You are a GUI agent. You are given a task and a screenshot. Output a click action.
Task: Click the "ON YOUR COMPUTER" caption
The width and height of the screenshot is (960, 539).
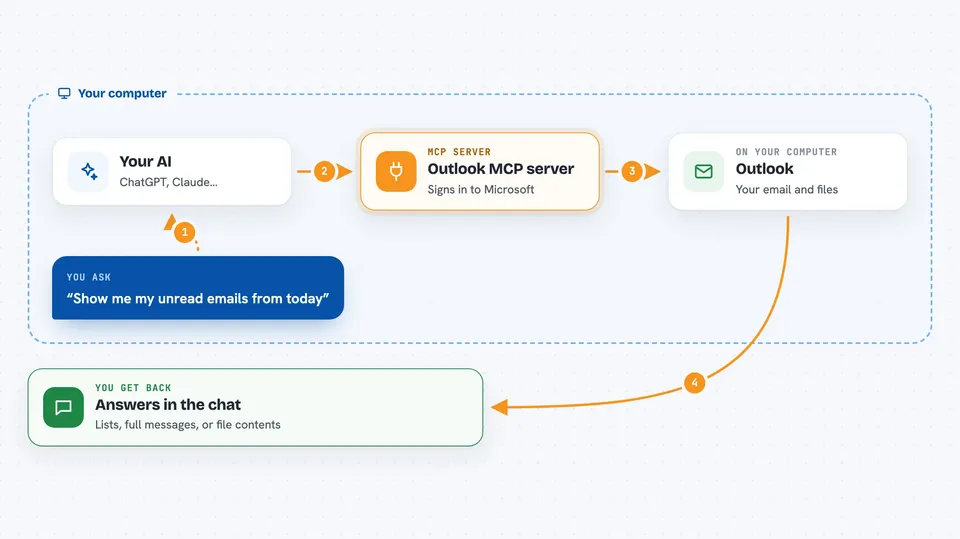(x=786, y=152)
